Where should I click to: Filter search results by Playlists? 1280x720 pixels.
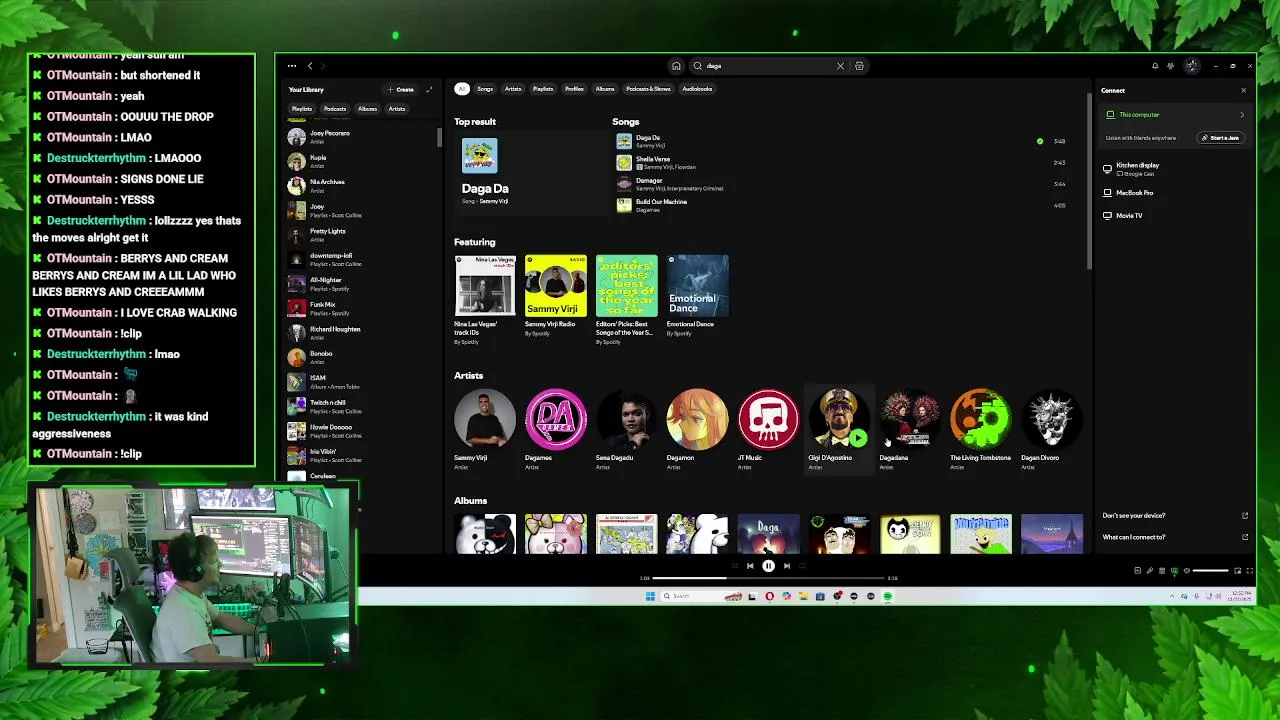[543, 89]
